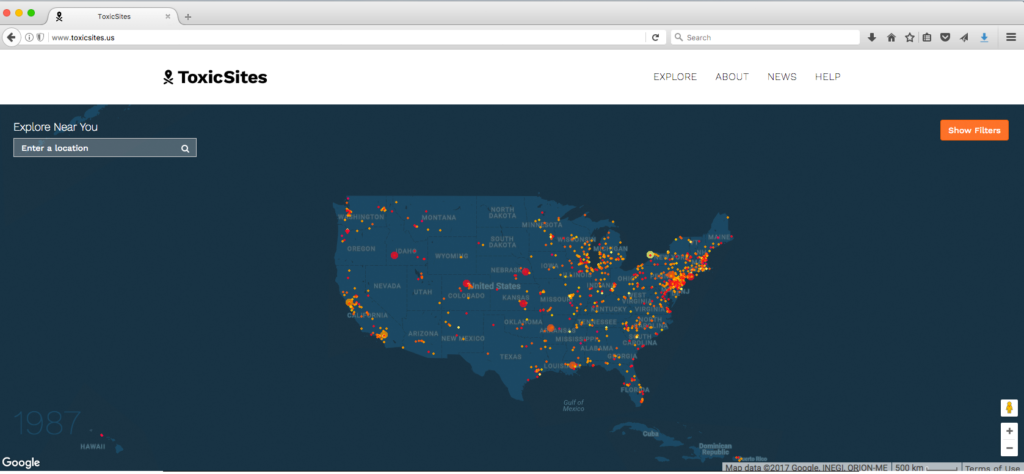Bookmark this page with the star icon
1024x474 pixels.
909,38
